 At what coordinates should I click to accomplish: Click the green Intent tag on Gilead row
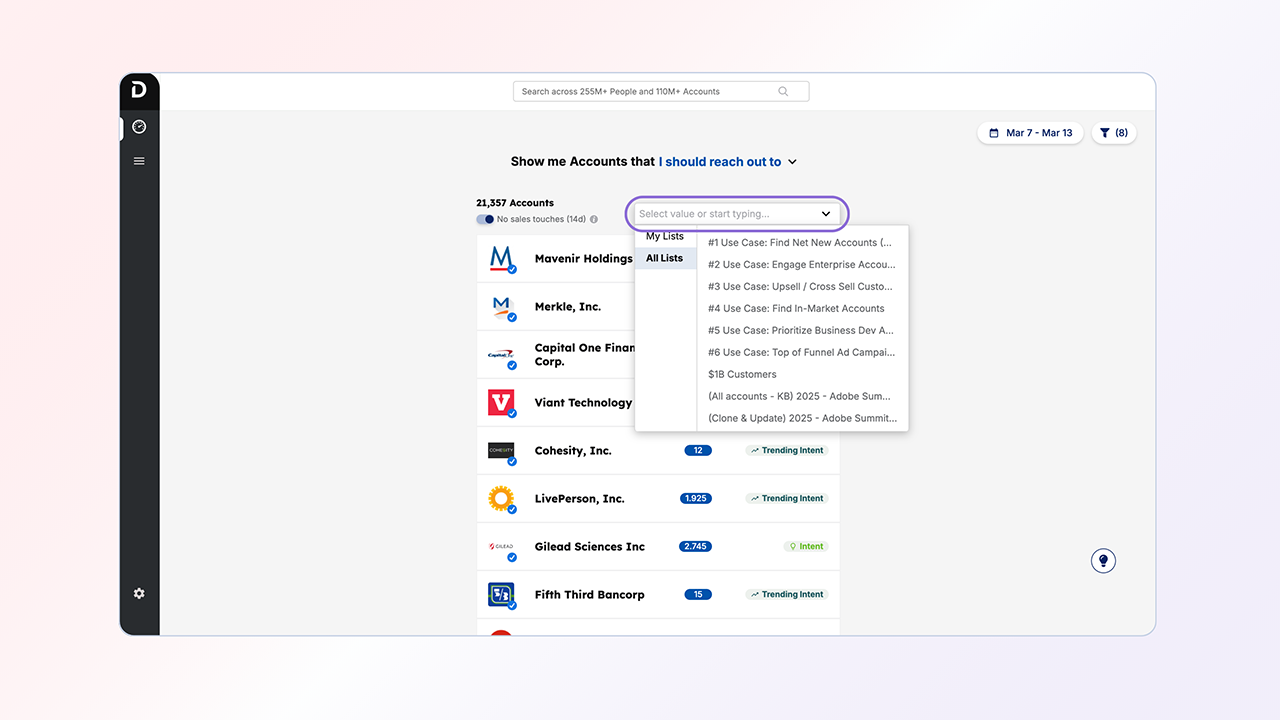[806, 547]
